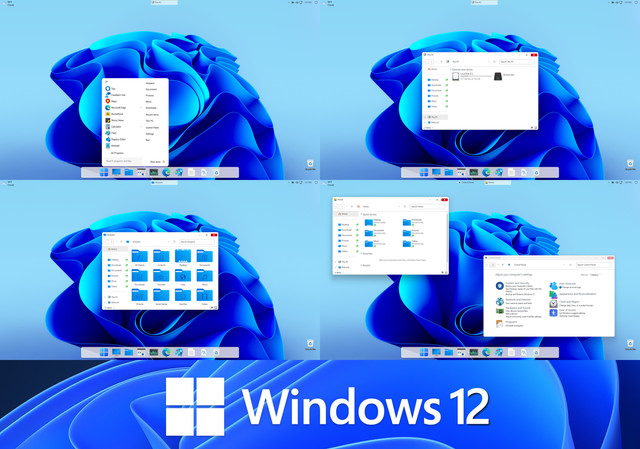Open View by Category dropdown in Control Panel
Viewport: 640px width, 449px height.
[596, 275]
